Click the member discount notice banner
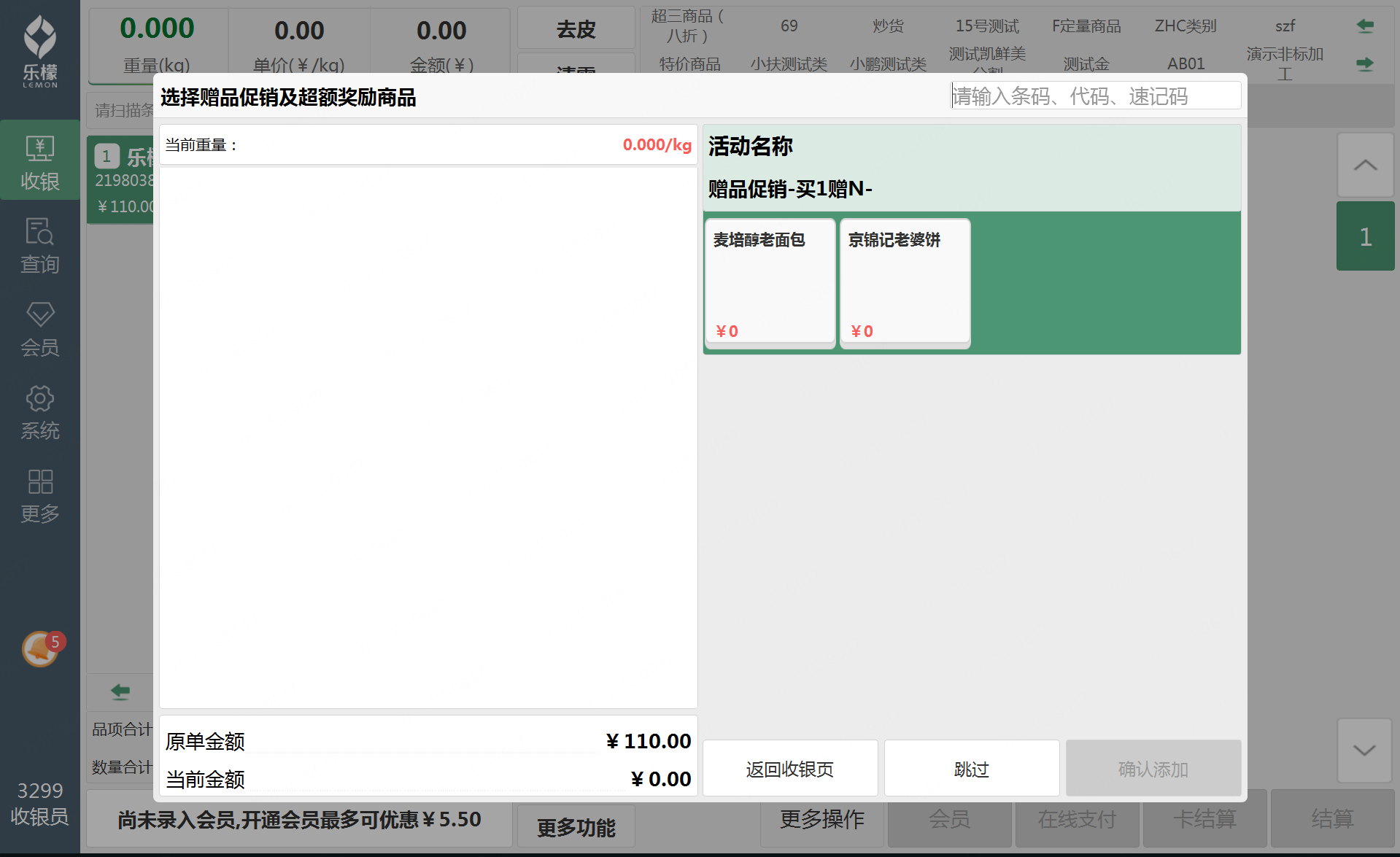The image size is (1400, 857). point(299,819)
